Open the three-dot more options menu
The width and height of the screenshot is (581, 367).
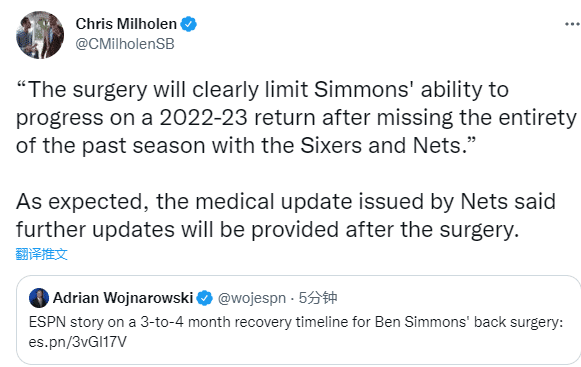coord(572,24)
